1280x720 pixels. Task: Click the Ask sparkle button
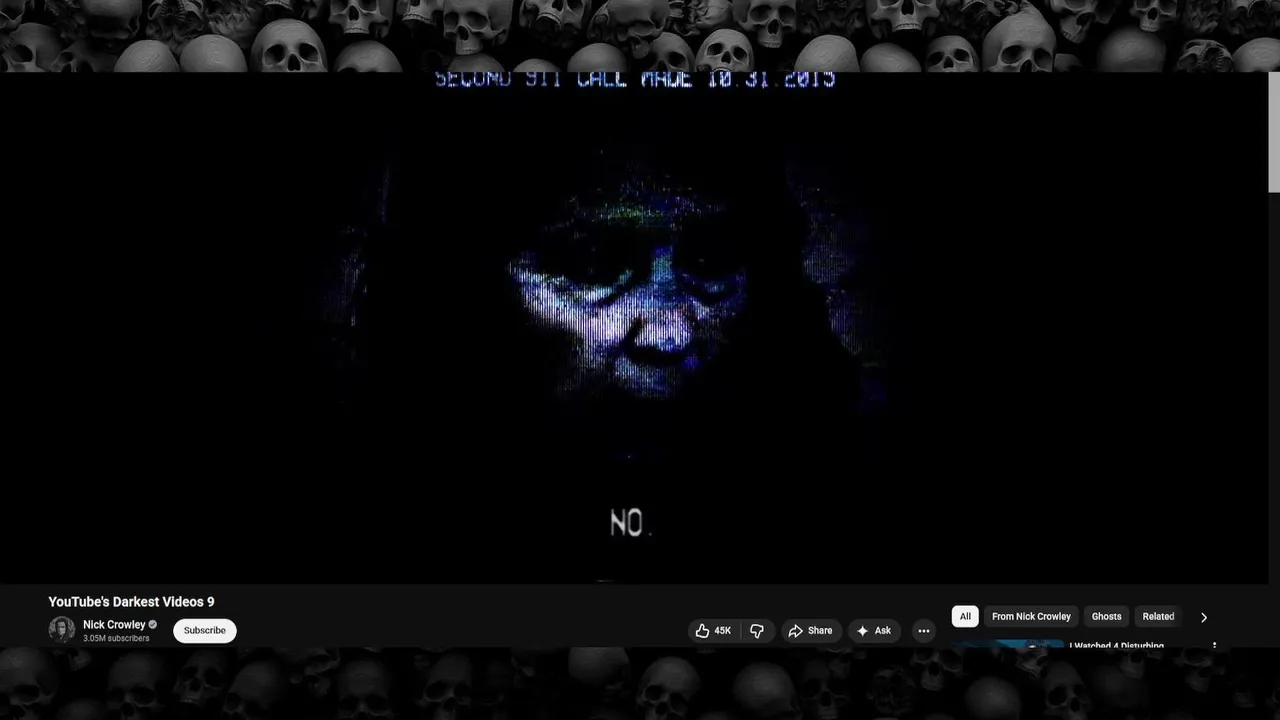pos(873,631)
